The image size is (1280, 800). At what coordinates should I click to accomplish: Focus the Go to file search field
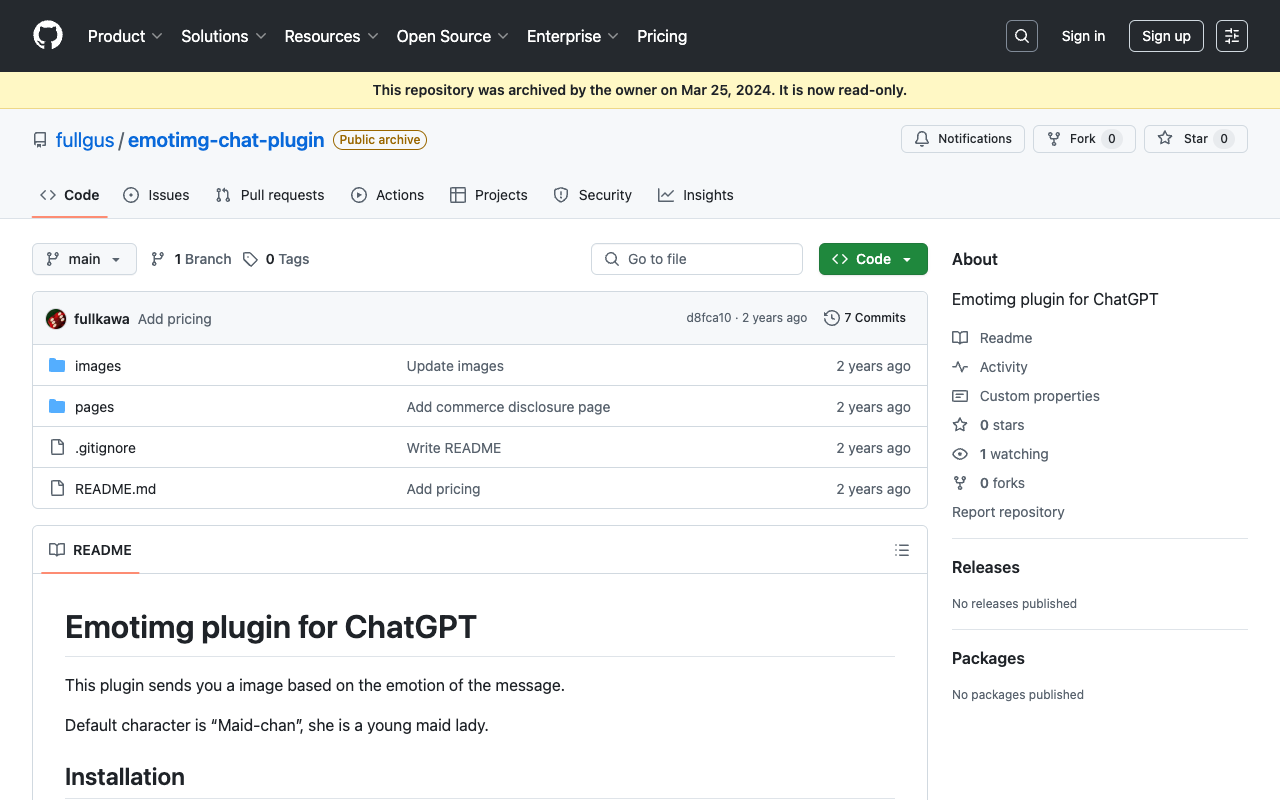[x=697, y=259]
